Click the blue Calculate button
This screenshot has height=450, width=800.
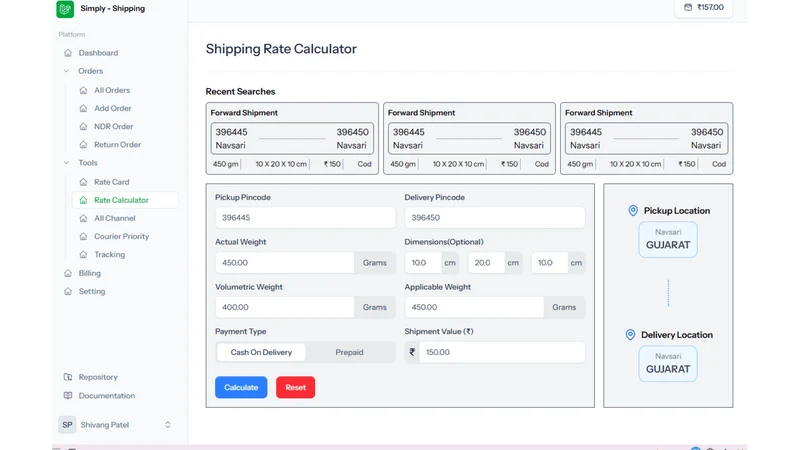[241, 387]
